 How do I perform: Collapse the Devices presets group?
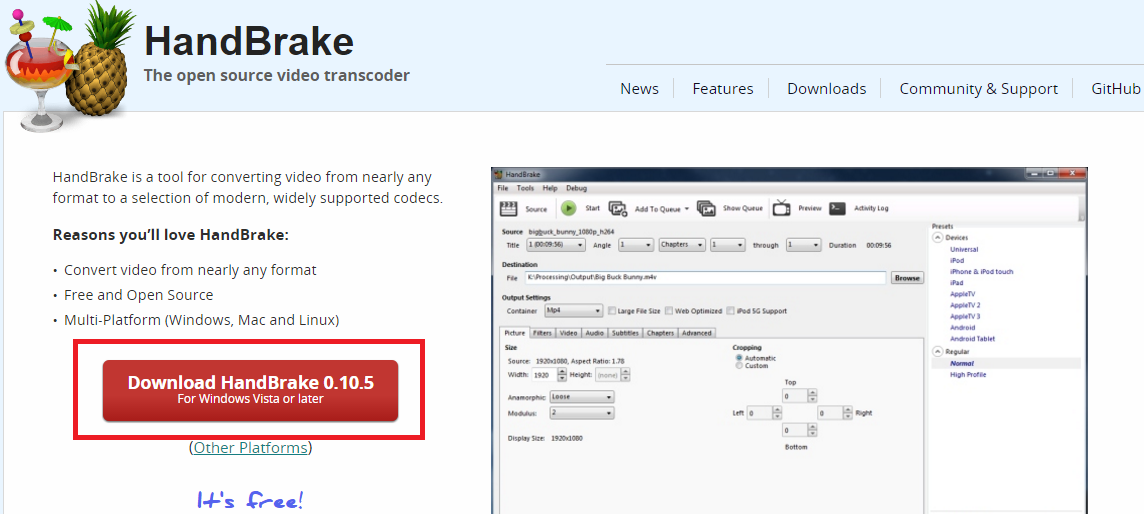938,238
